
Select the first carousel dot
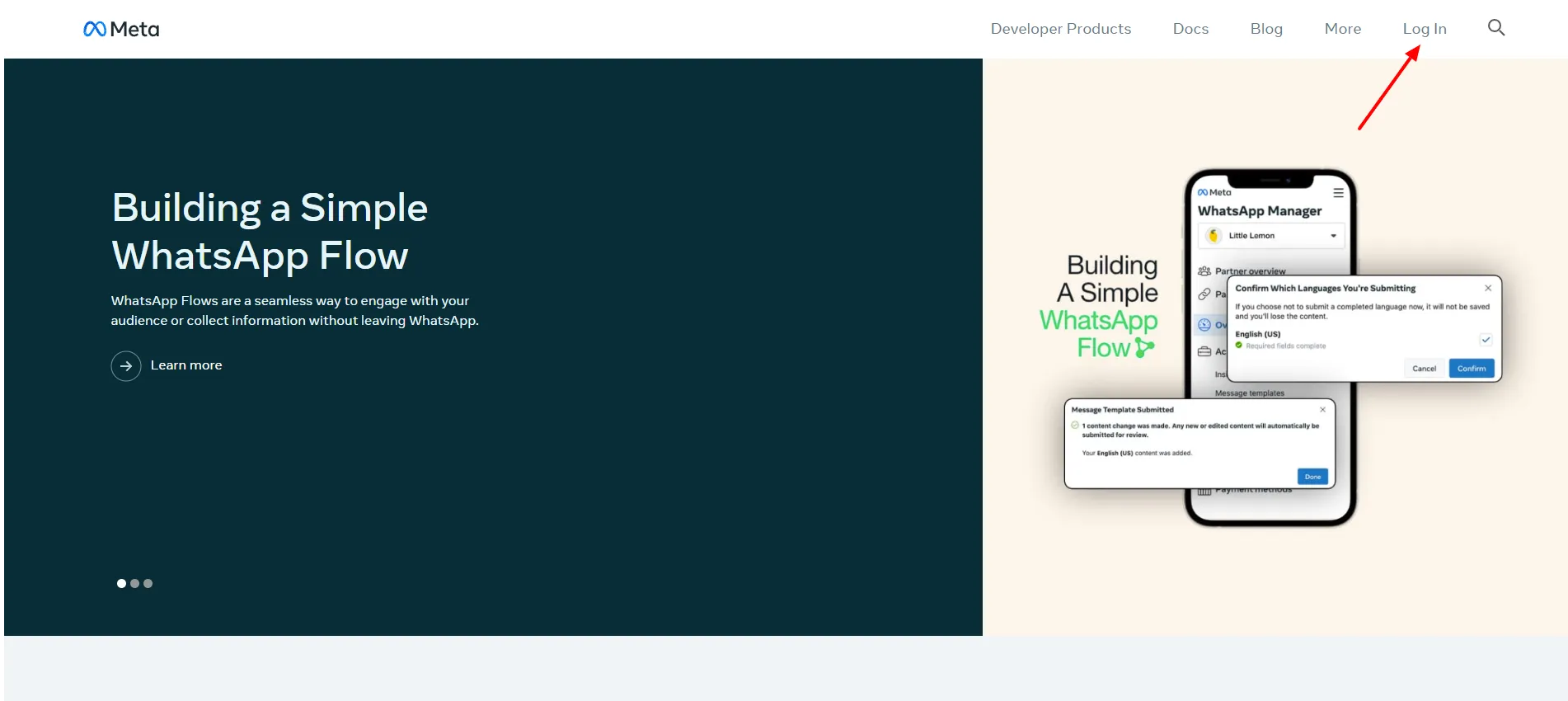tap(121, 583)
